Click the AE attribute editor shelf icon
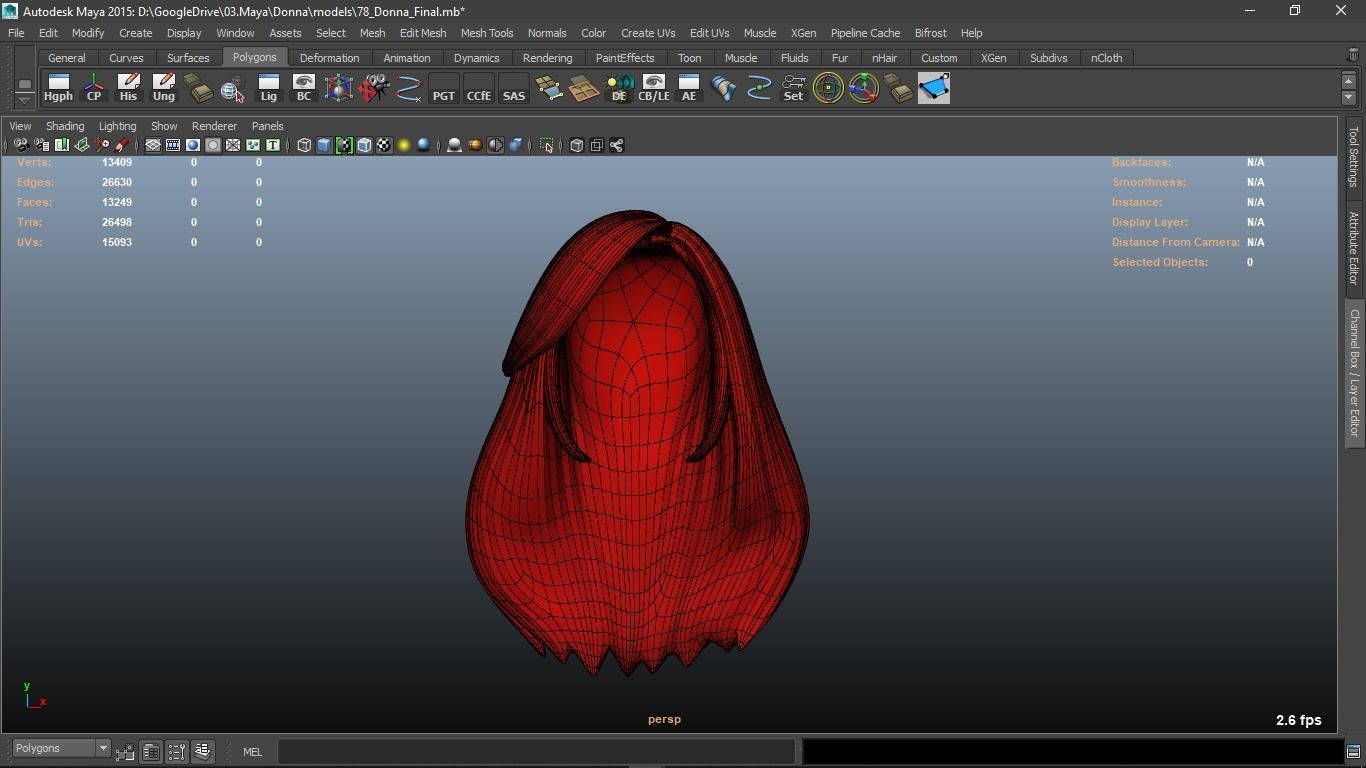The image size is (1366, 768). [x=688, y=88]
